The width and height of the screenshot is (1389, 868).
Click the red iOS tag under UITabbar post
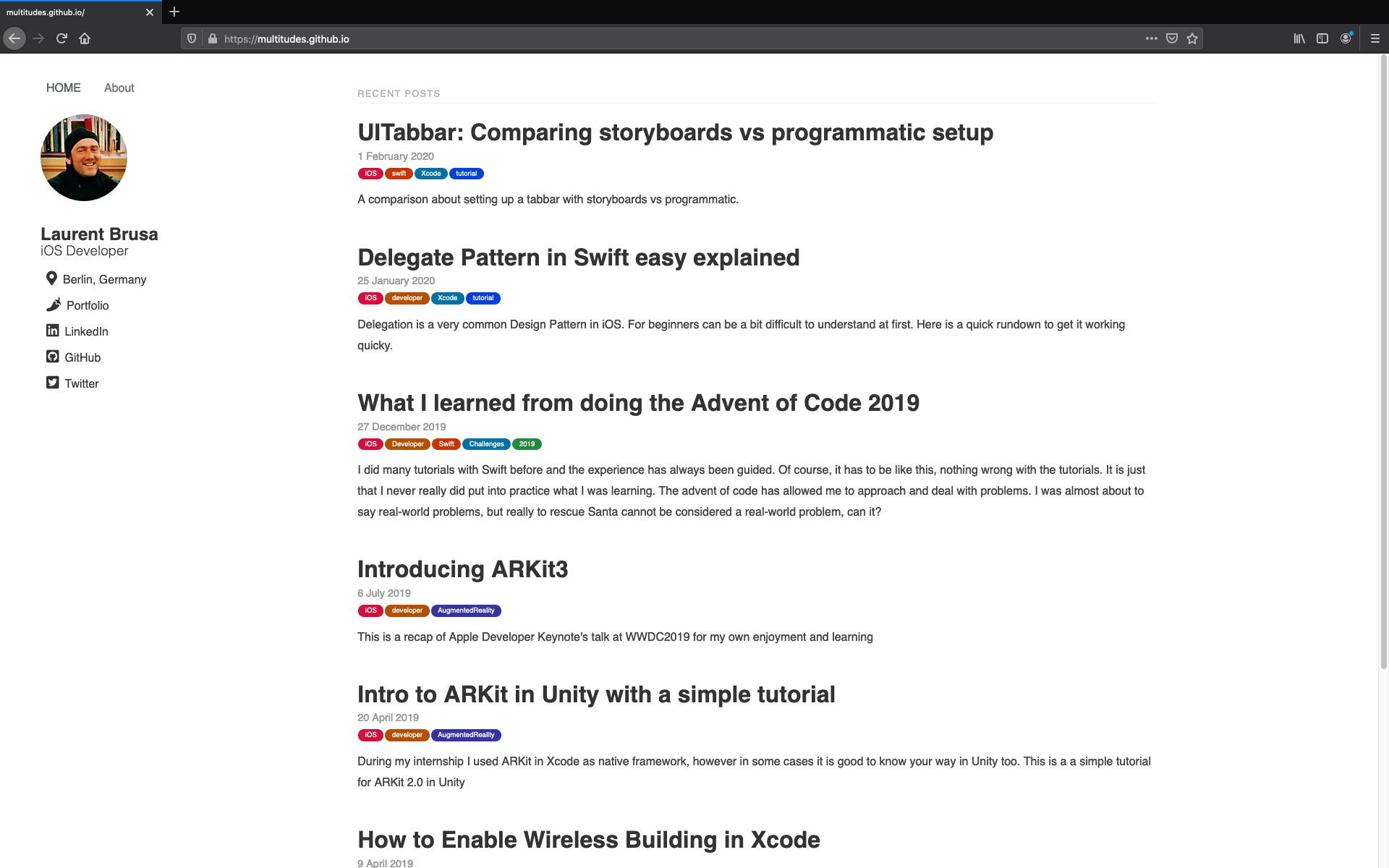[370, 174]
